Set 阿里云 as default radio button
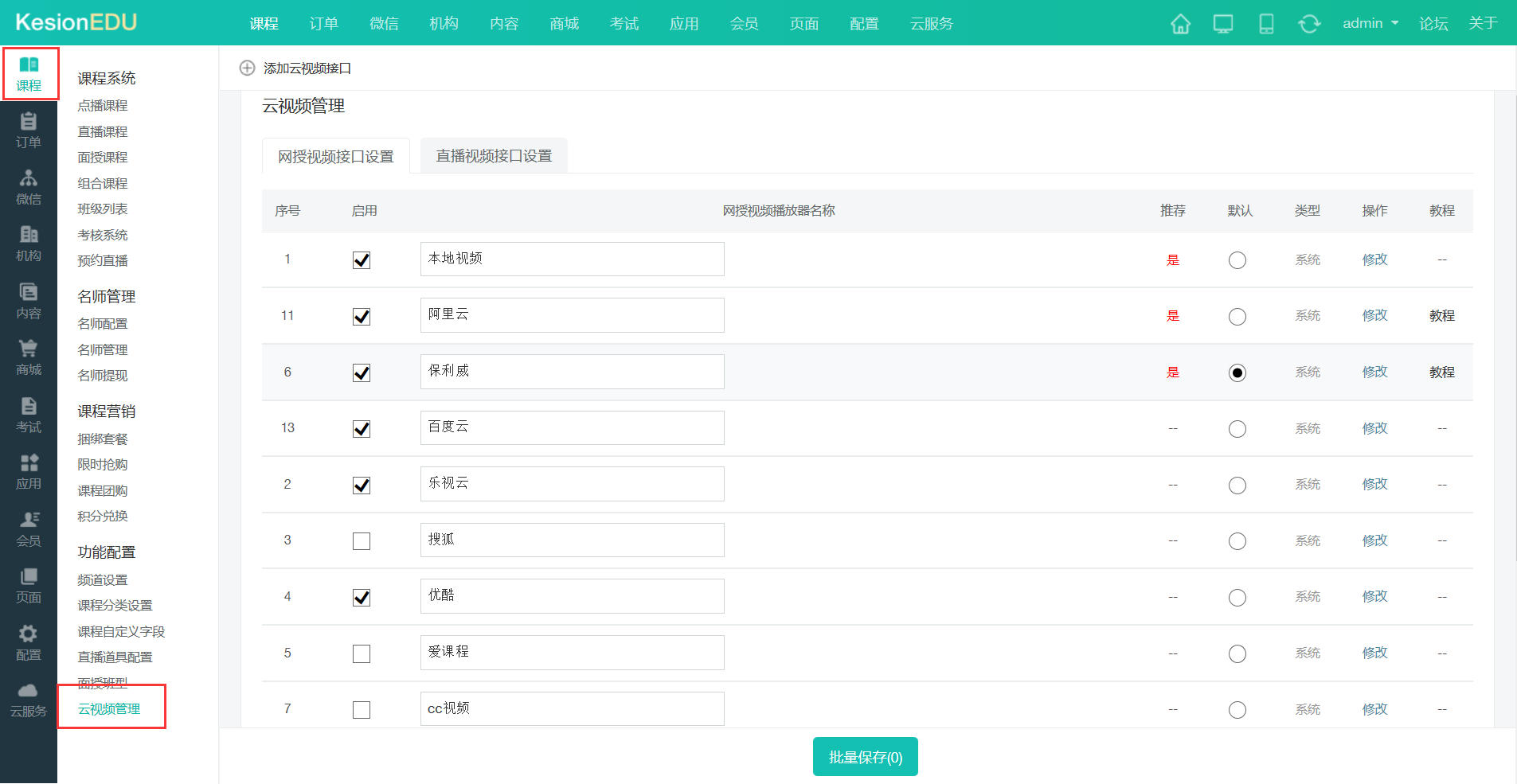The height and width of the screenshot is (784, 1517). (1237, 317)
